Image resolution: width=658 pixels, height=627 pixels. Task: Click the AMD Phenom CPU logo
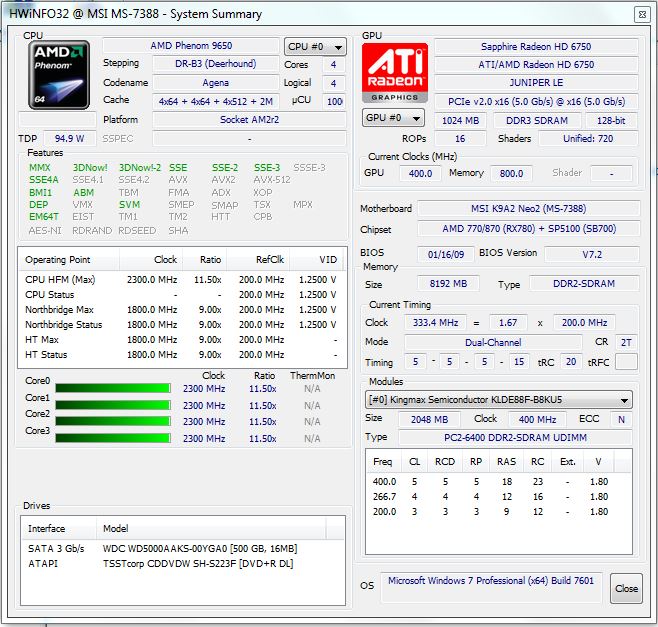[x=59, y=75]
